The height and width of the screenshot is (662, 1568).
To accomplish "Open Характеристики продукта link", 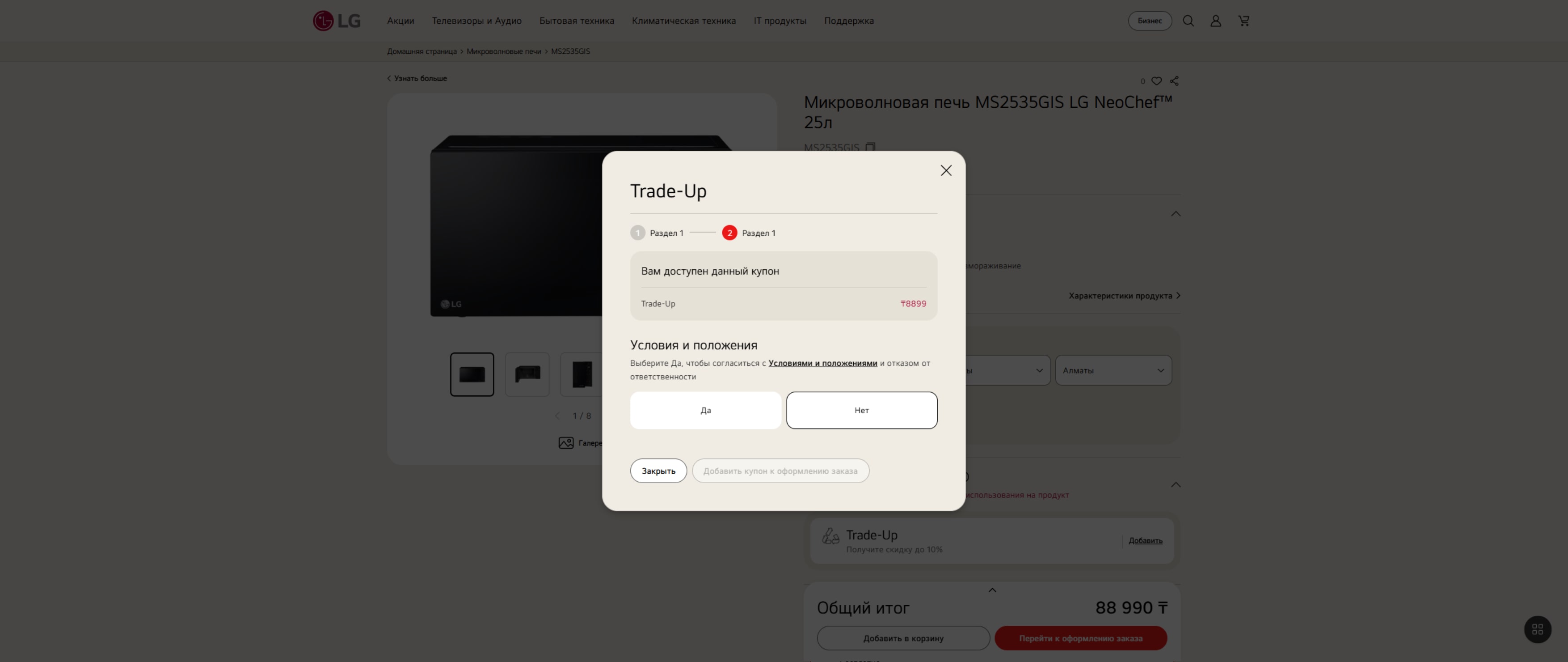I will pyautogui.click(x=1125, y=296).
